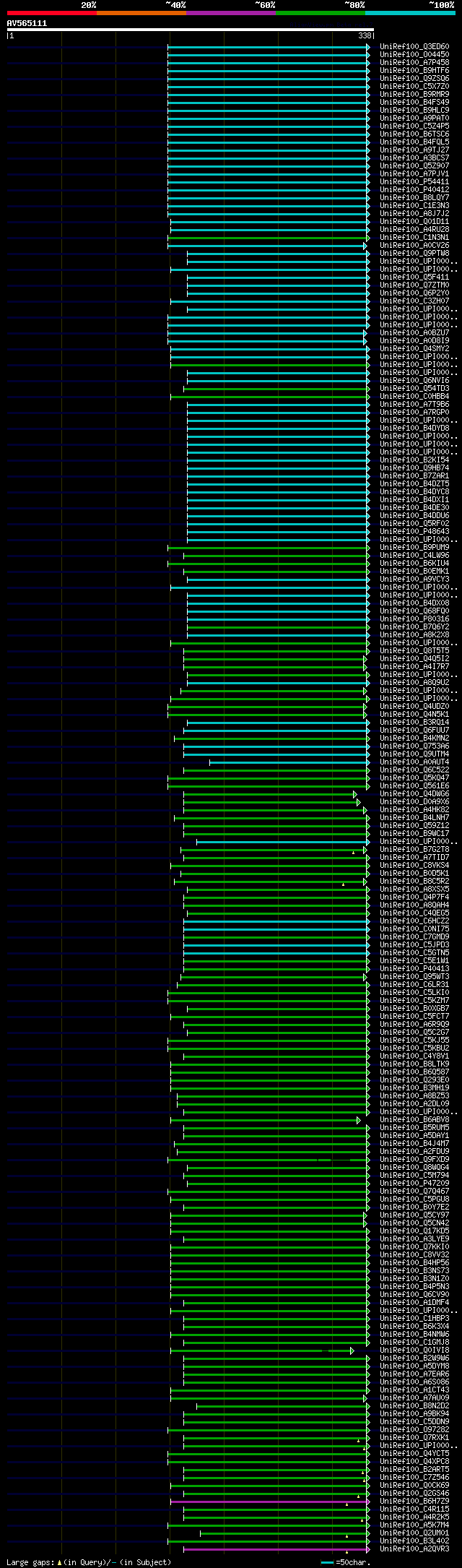Image resolution: width=462 pixels, height=1568 pixels.
Task: Select the query name AV565111
Action: pyautogui.click(x=27, y=23)
